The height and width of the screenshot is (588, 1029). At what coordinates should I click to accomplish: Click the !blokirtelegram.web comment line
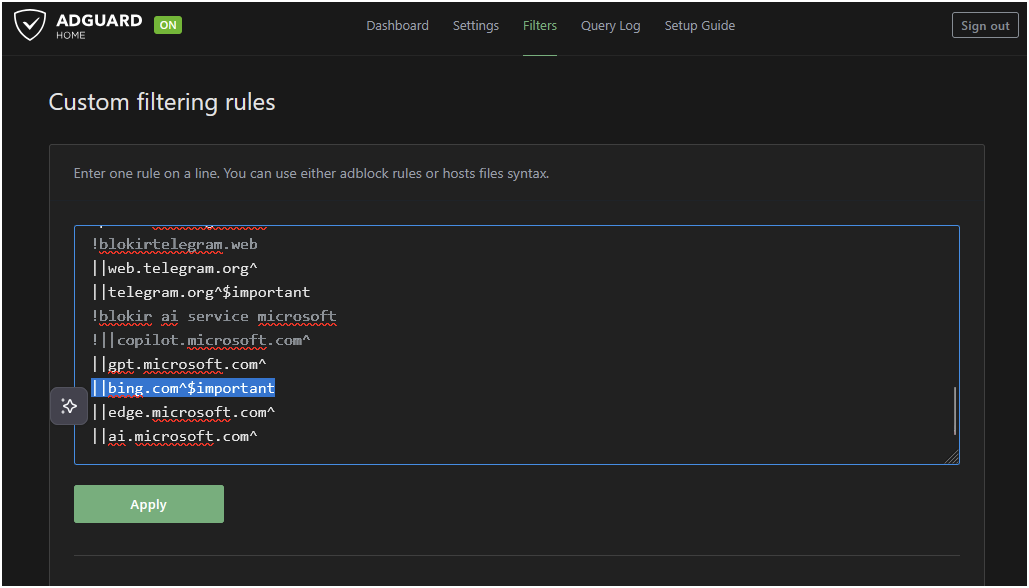[x=175, y=244]
